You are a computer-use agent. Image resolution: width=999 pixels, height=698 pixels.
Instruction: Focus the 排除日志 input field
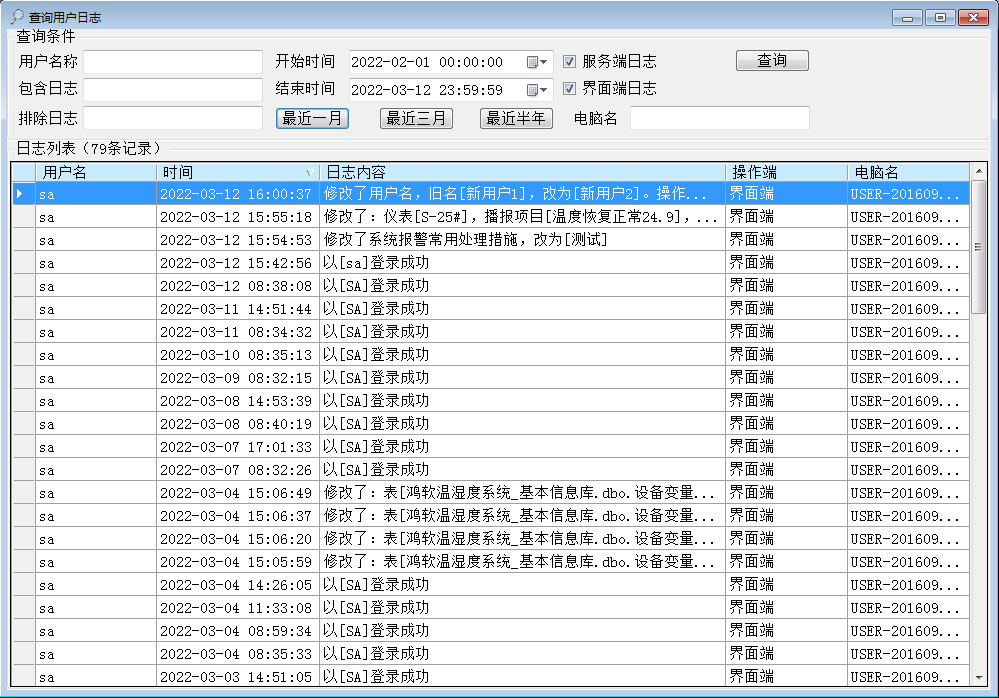[x=173, y=118]
